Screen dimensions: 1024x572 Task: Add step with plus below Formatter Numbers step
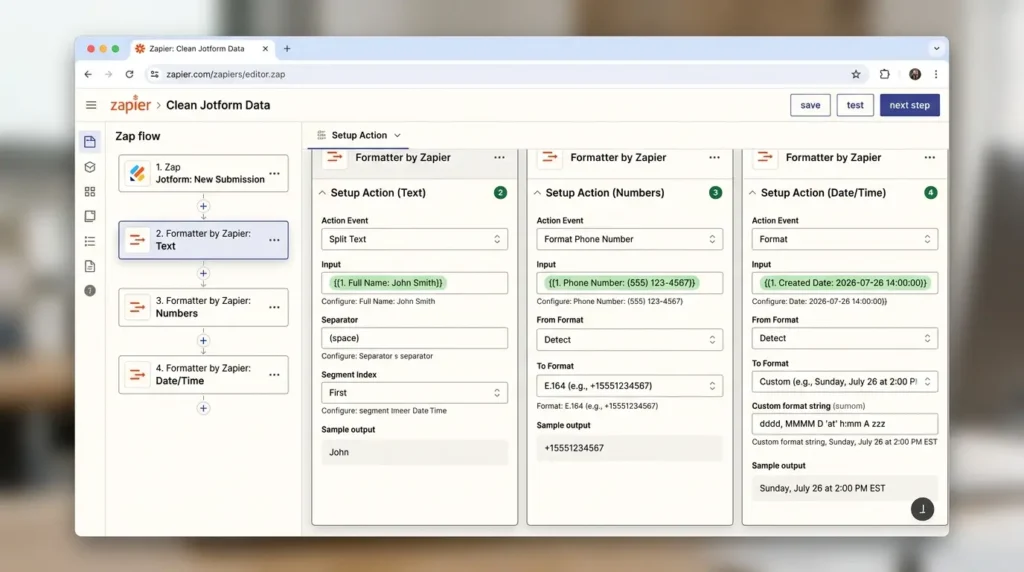click(203, 341)
